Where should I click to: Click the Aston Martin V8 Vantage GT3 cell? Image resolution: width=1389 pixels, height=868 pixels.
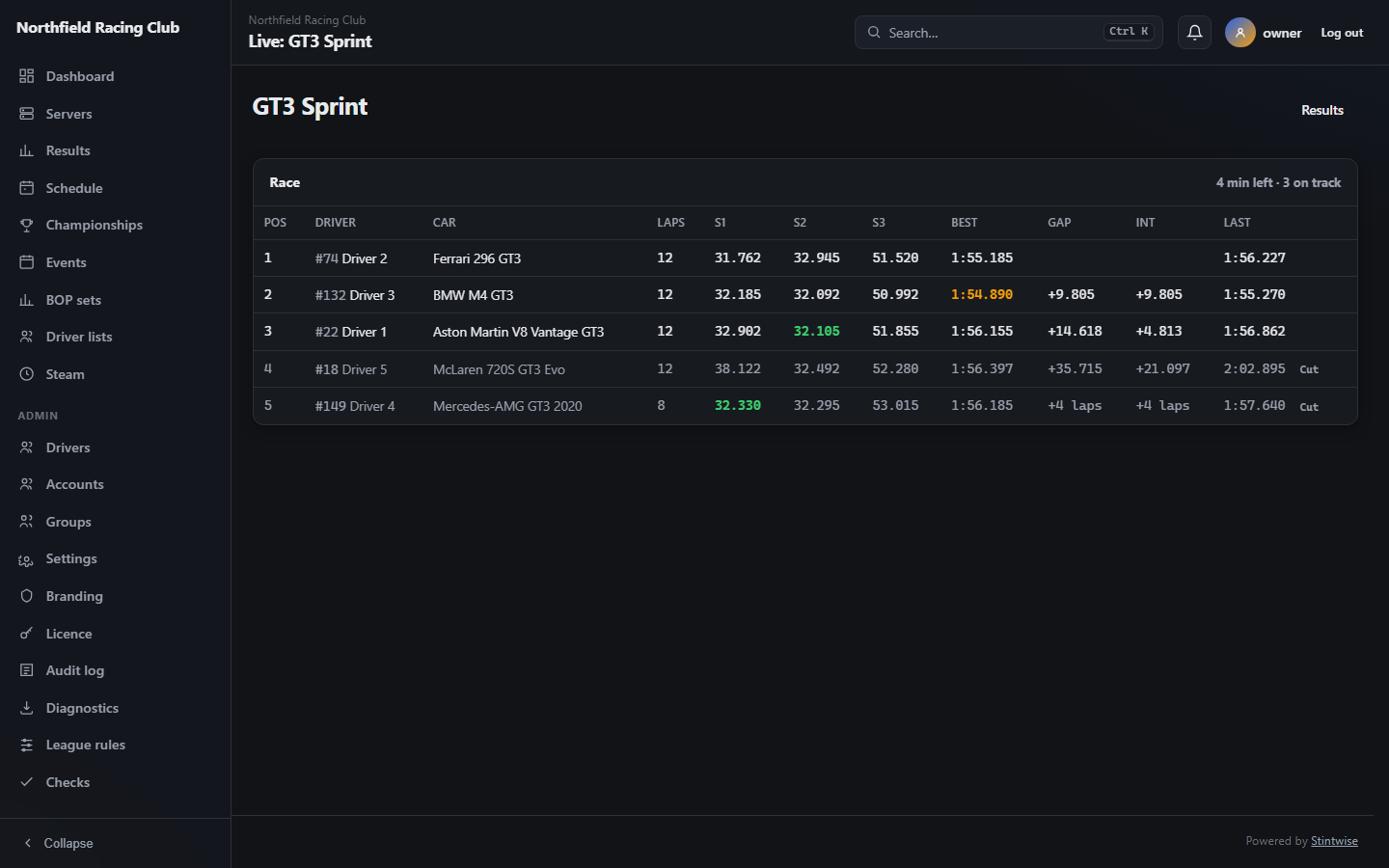[518, 332]
